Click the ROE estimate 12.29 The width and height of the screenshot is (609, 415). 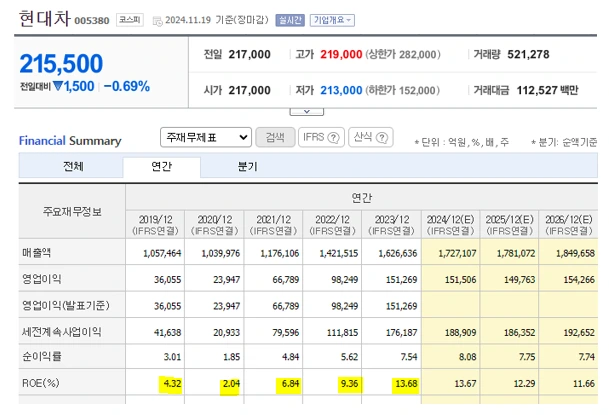pyautogui.click(x=524, y=384)
